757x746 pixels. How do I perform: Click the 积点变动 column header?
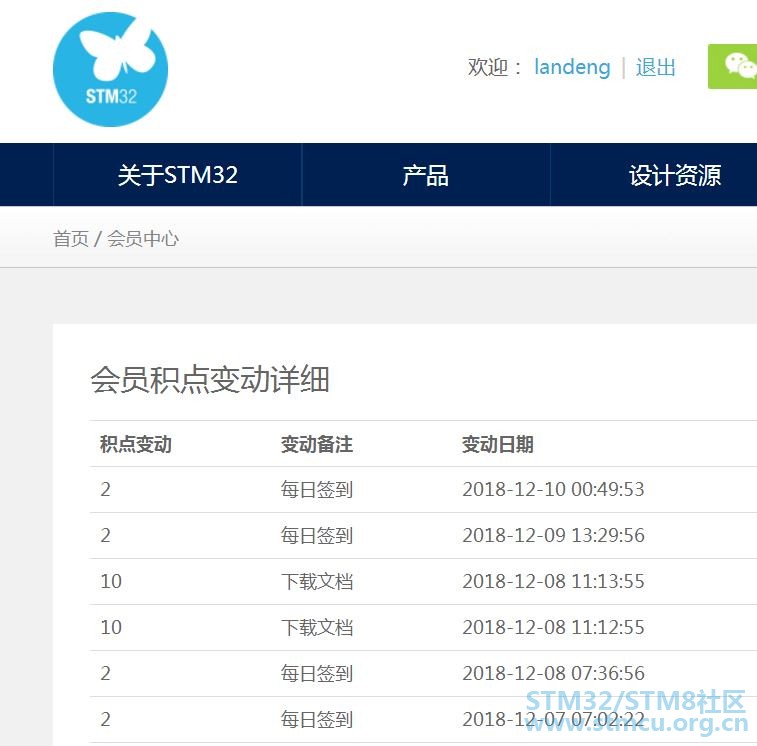tap(136, 444)
